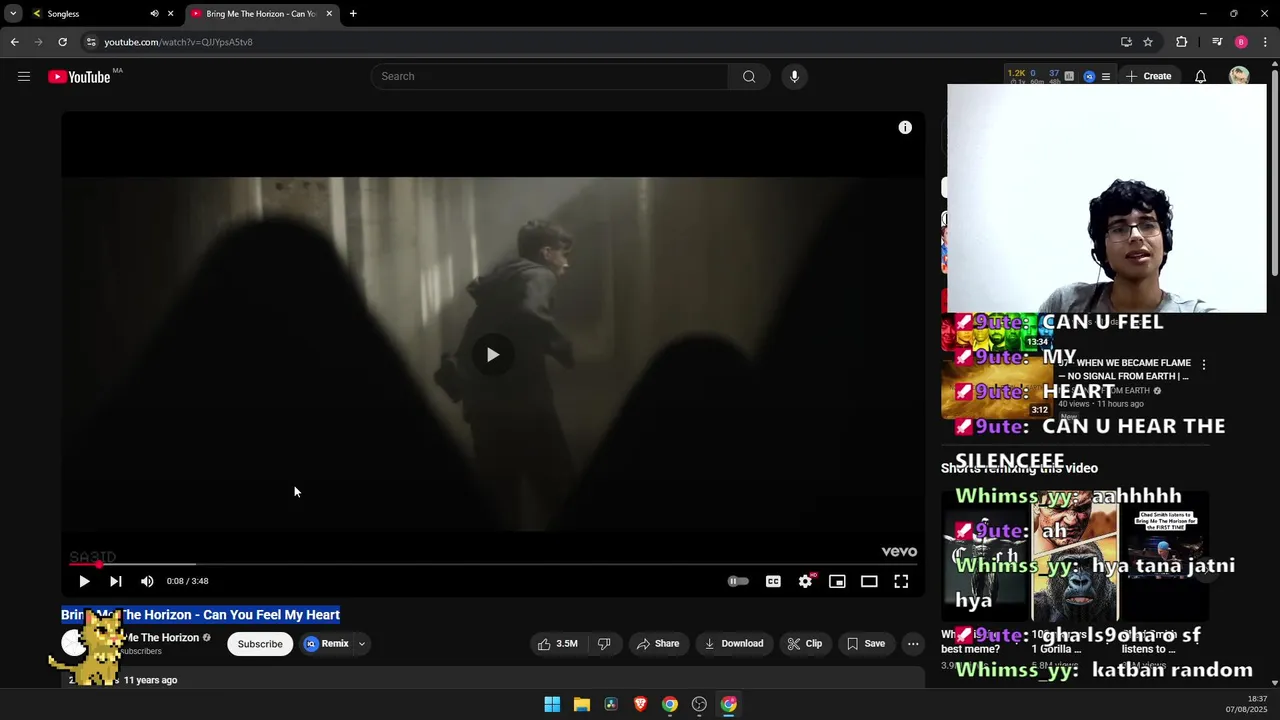Share the video
The height and width of the screenshot is (720, 1280).
click(658, 644)
